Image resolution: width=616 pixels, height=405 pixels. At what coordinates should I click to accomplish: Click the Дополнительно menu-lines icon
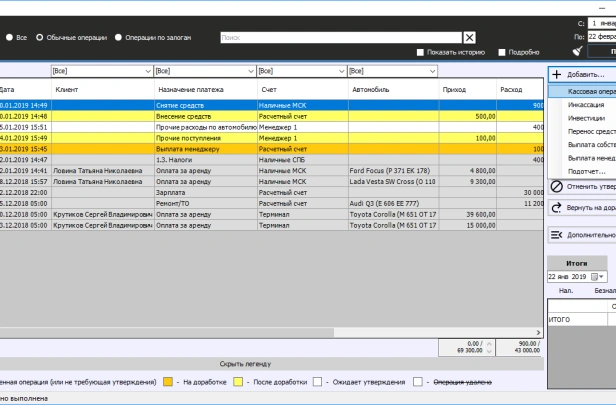[x=557, y=234]
